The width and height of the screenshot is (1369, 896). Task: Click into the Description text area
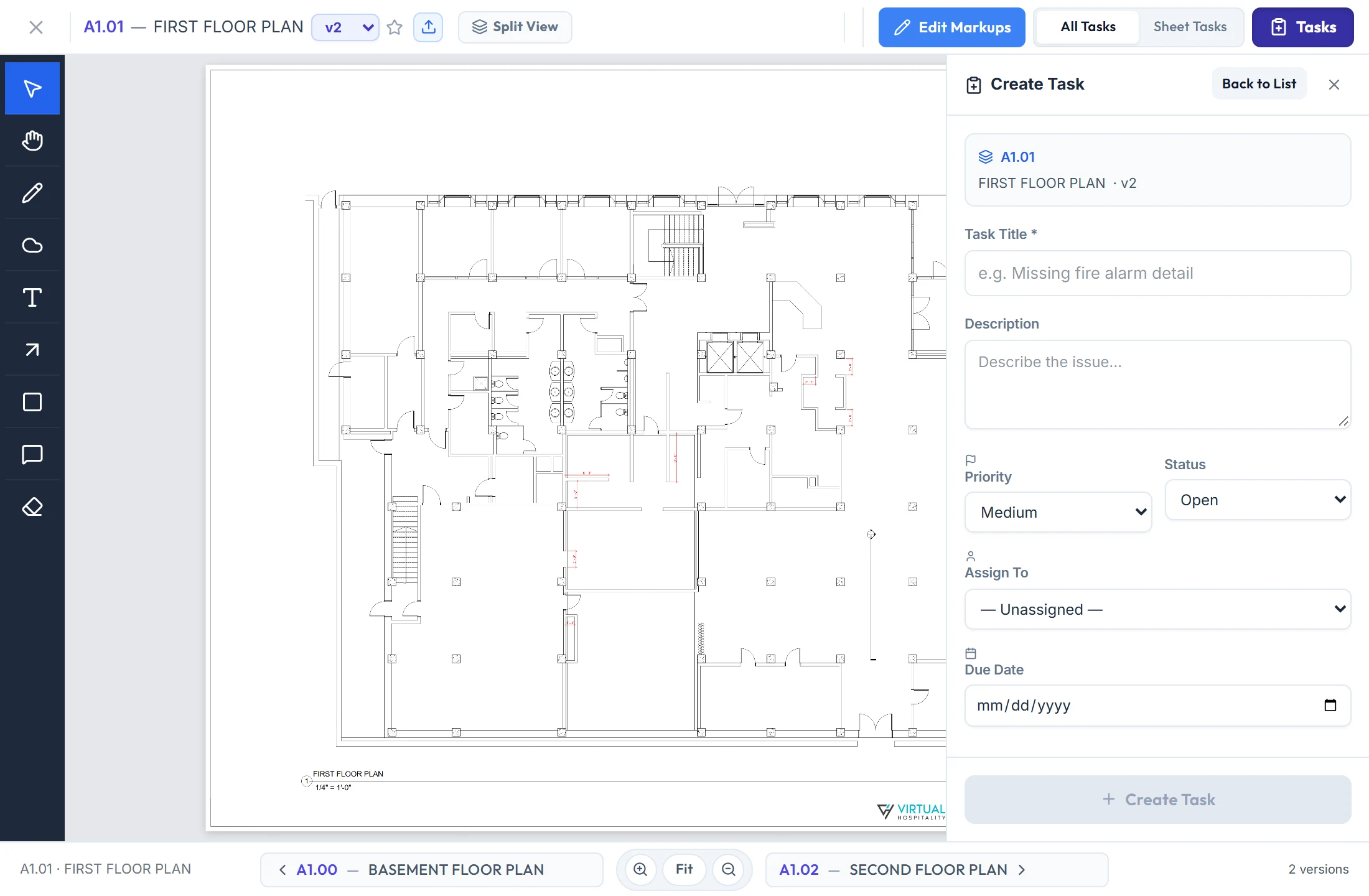click(1157, 385)
